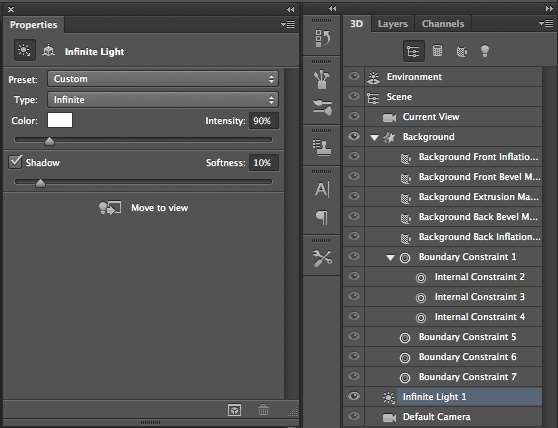558x428 pixels.
Task: Switch to the Layers tab
Action: coord(393,24)
